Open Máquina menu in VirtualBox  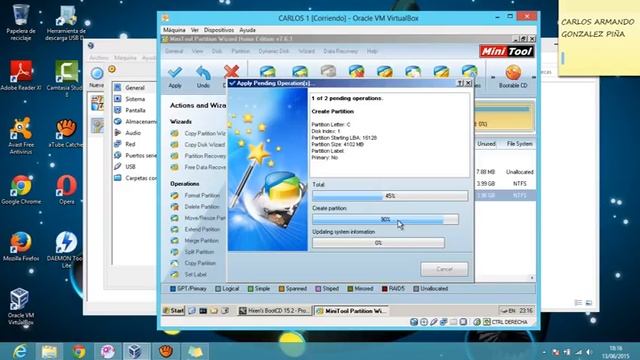pyautogui.click(x=174, y=30)
